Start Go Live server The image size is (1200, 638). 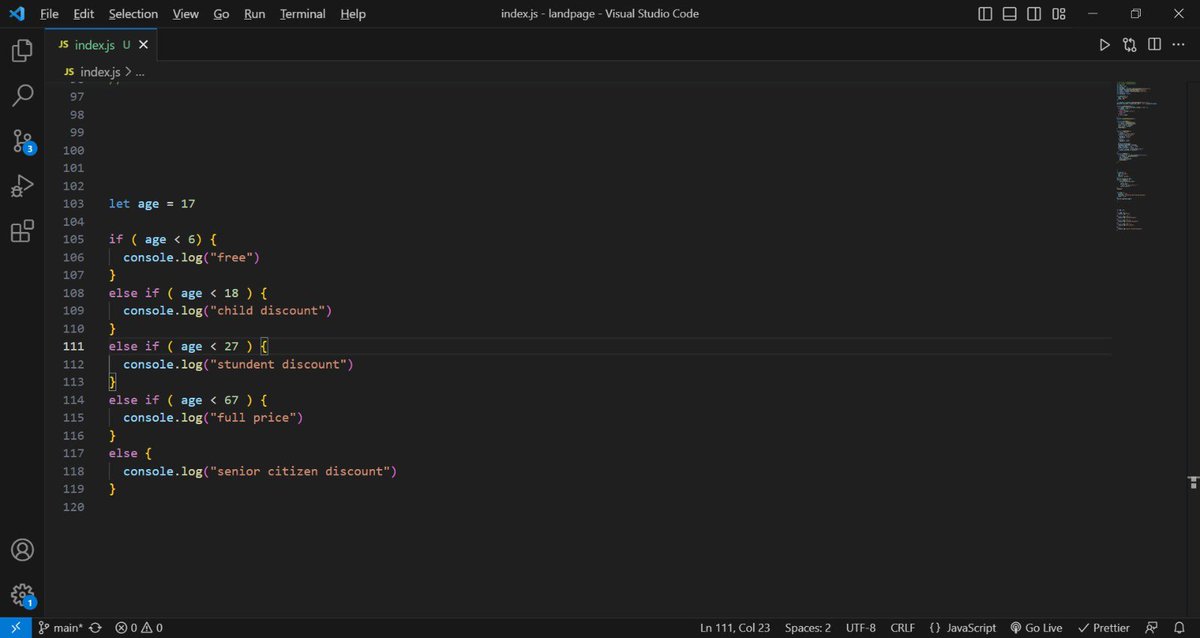pyautogui.click(x=1036, y=628)
